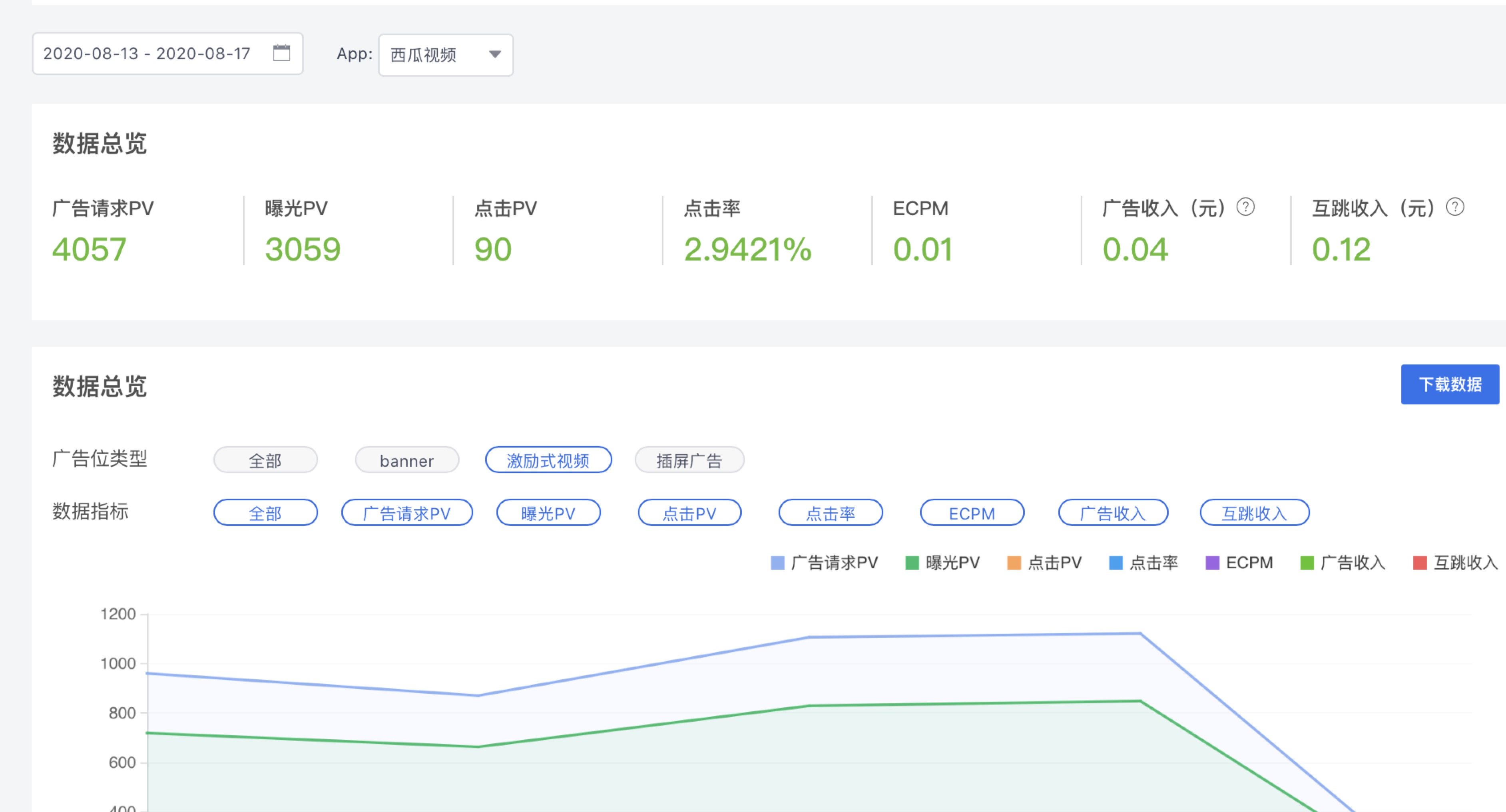Open the 西瓜视频 app selector
This screenshot has height=812, width=1506.
coord(446,55)
